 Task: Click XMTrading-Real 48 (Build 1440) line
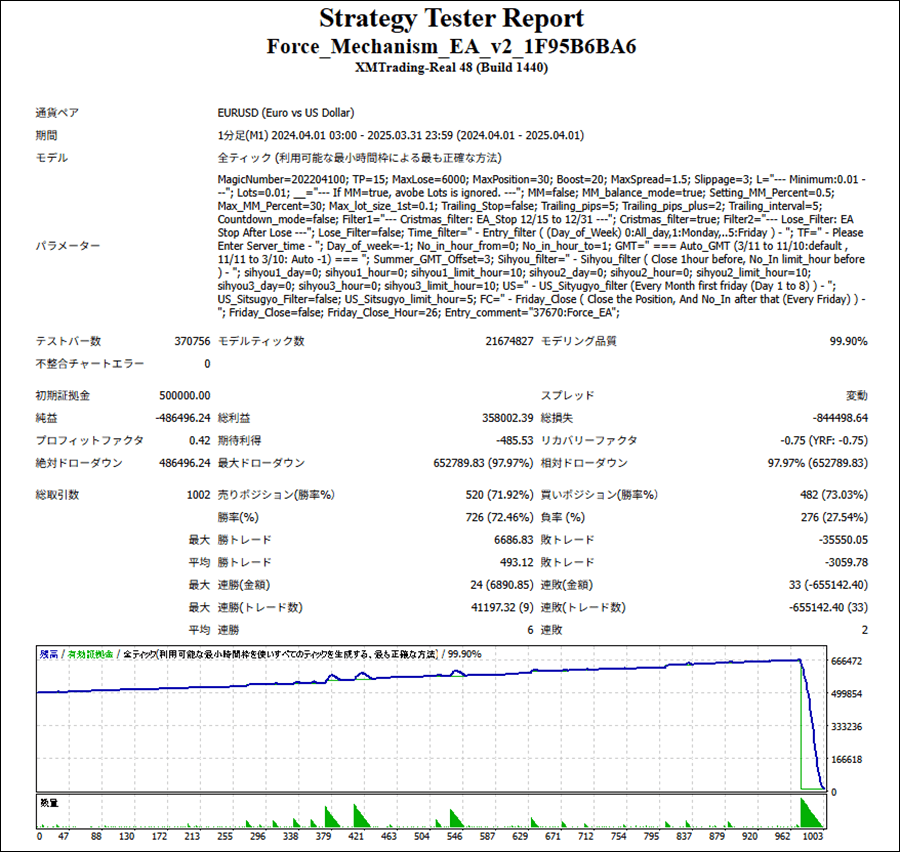point(451,67)
